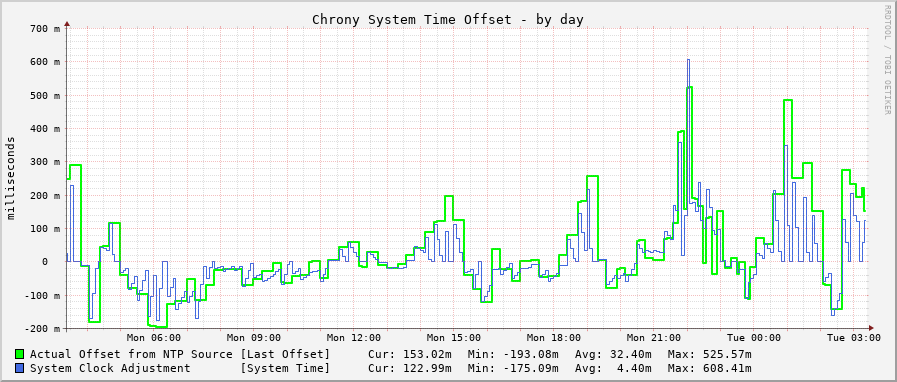
Task: Click the Cur: 122.99m value
Action: [410, 368]
